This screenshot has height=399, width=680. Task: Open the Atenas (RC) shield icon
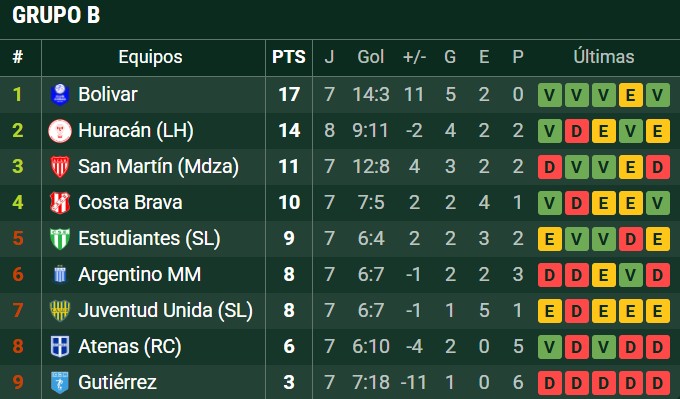[x=60, y=347]
